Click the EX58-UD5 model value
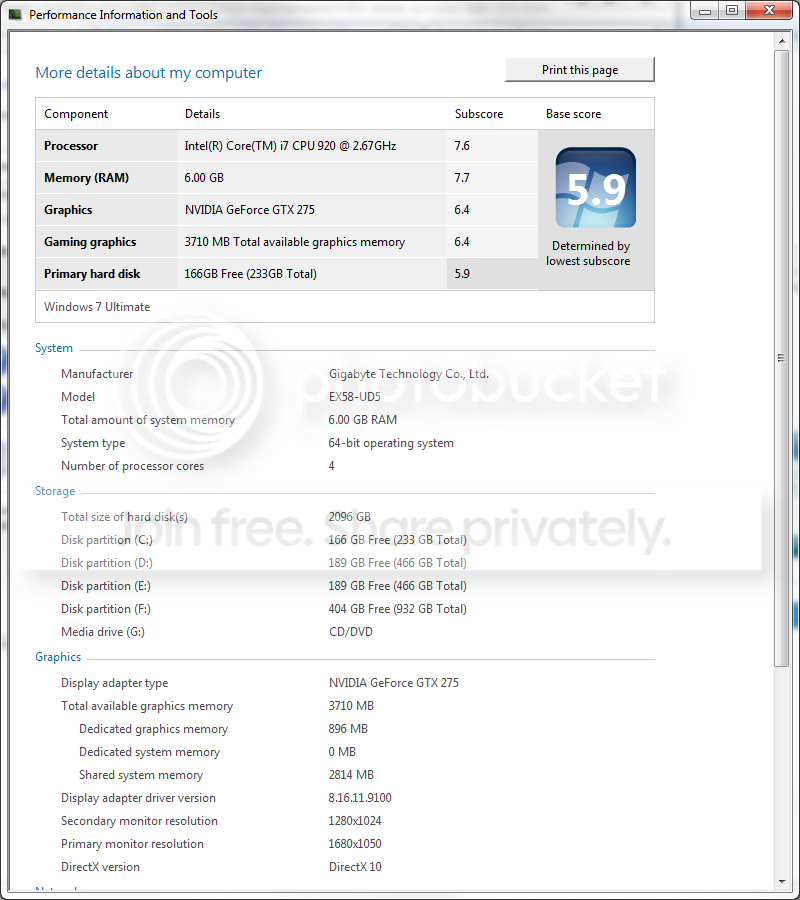The height and width of the screenshot is (900, 800). tap(355, 397)
